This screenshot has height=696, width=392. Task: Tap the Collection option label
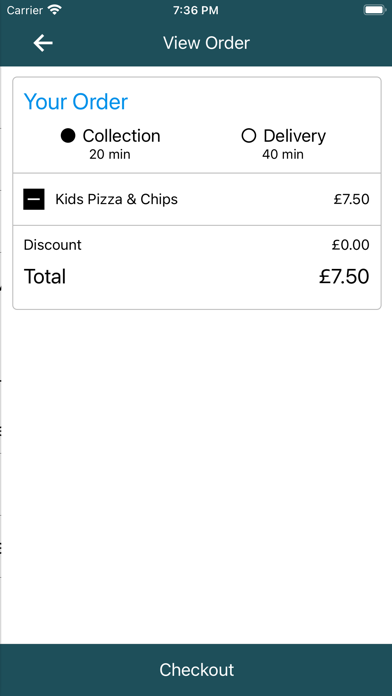[121, 136]
